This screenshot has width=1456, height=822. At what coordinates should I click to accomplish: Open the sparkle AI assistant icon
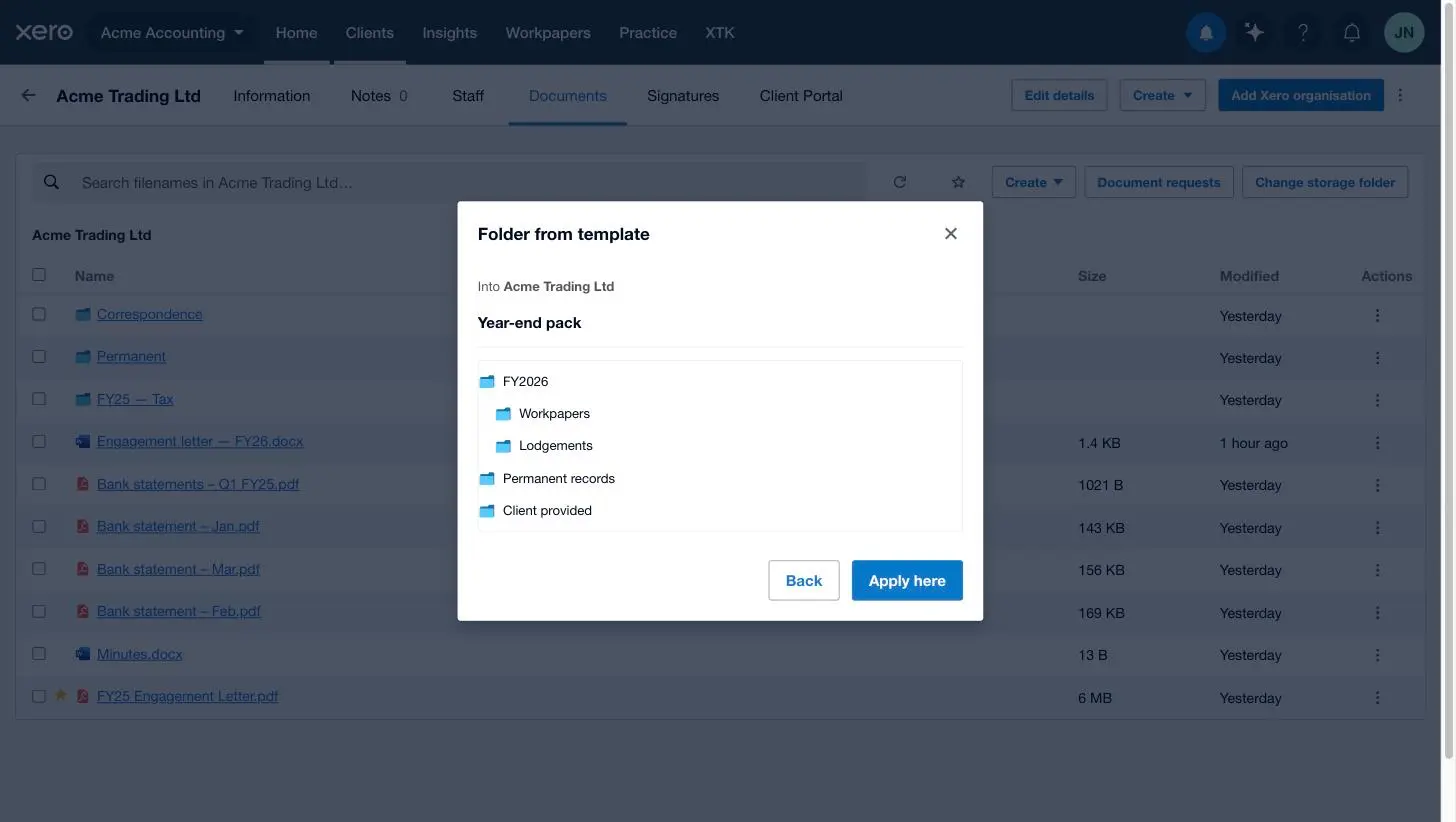[1254, 32]
